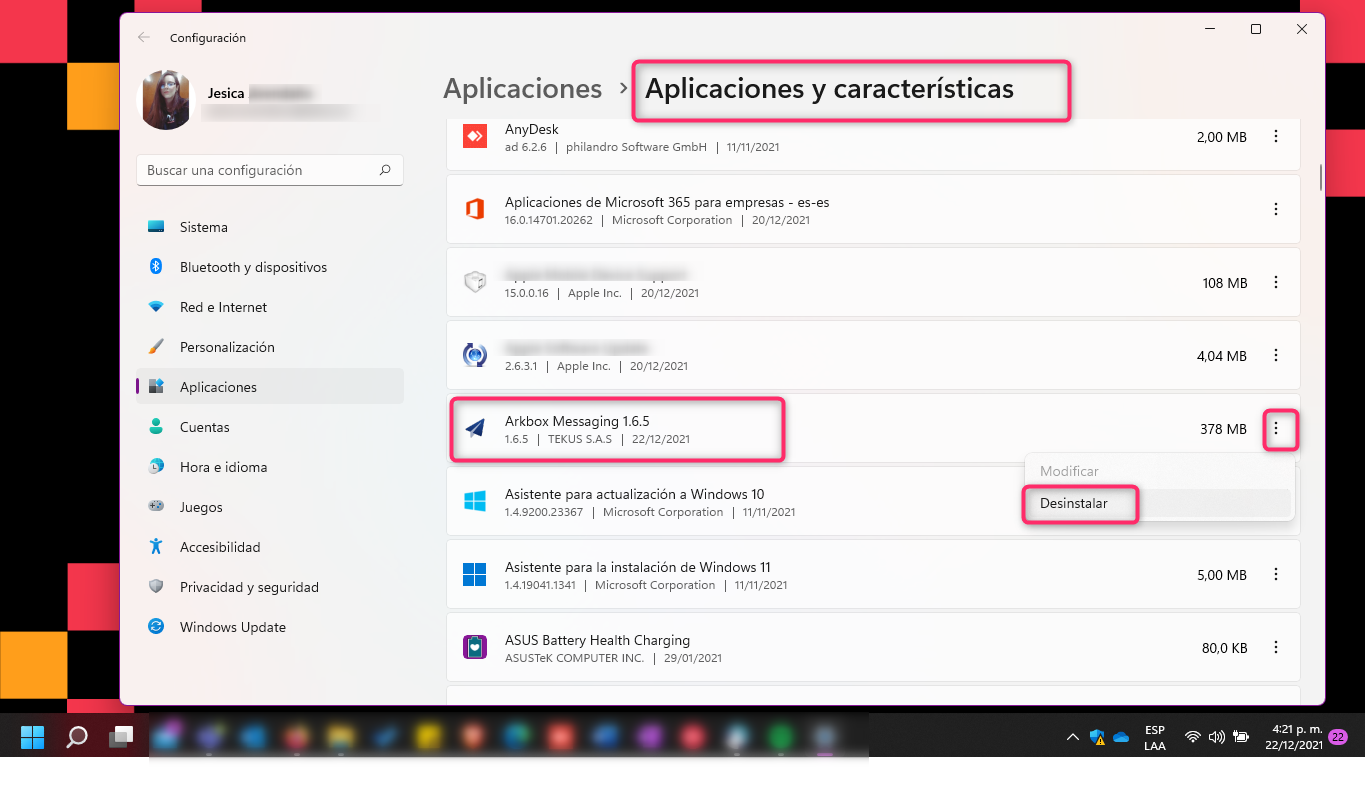1365x796 pixels.
Task: Open more options for Arkbox Messaging
Action: 1276,429
